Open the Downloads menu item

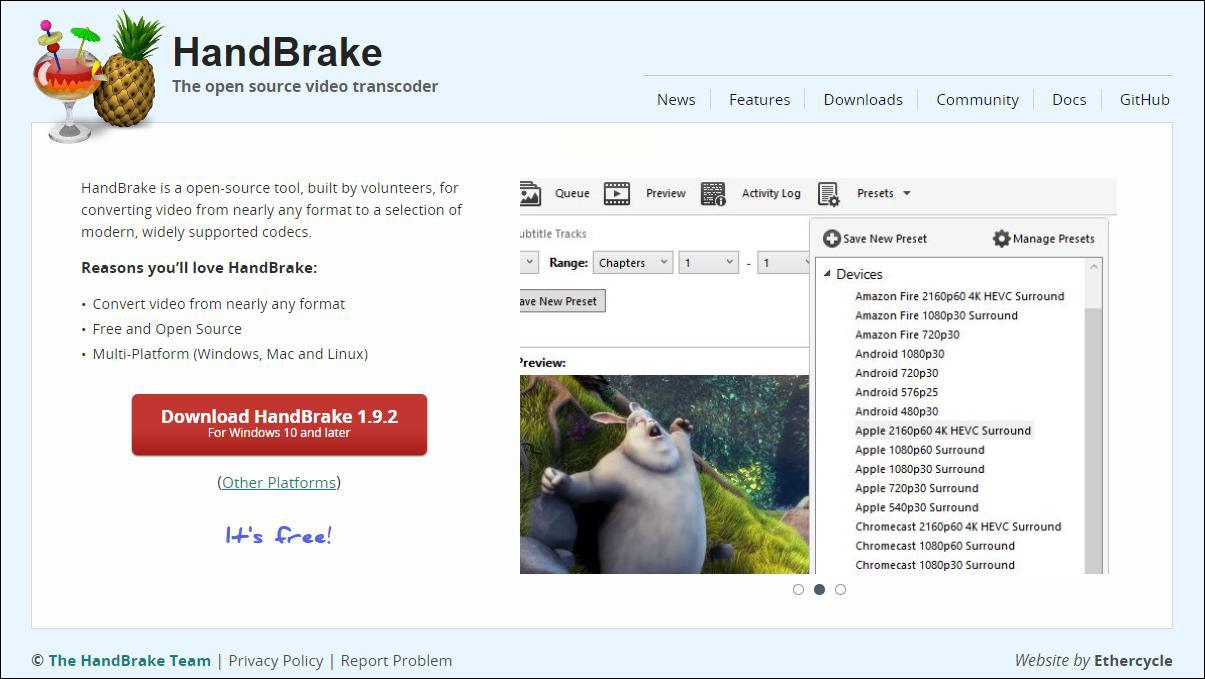[x=863, y=99]
